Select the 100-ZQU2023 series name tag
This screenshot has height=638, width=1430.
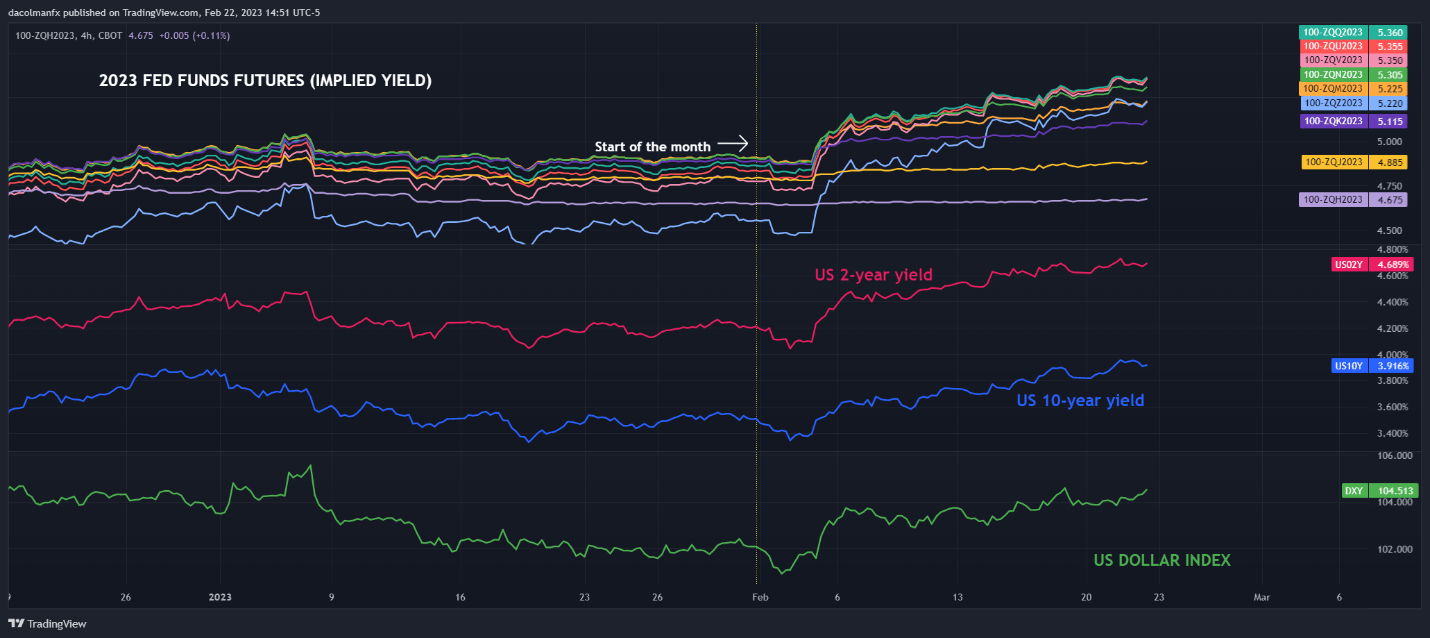(1332, 46)
